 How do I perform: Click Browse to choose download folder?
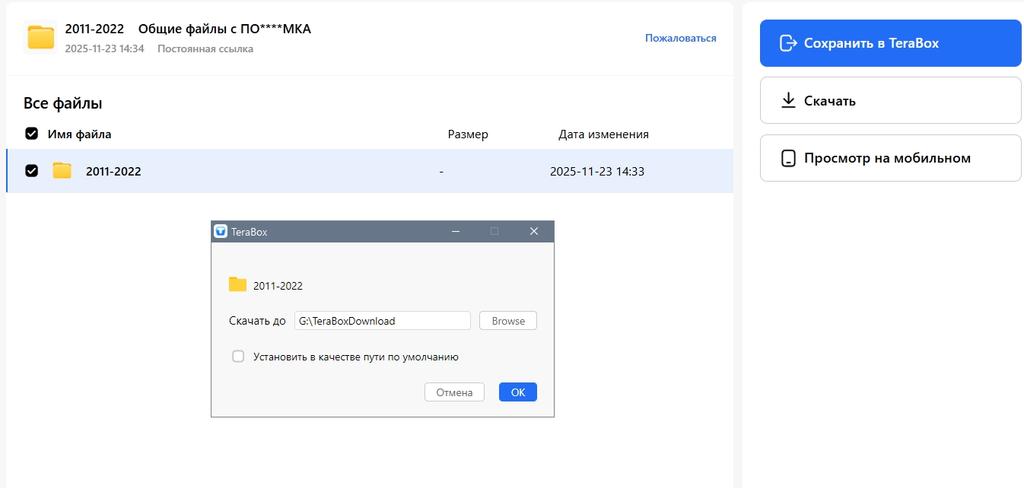coord(508,321)
